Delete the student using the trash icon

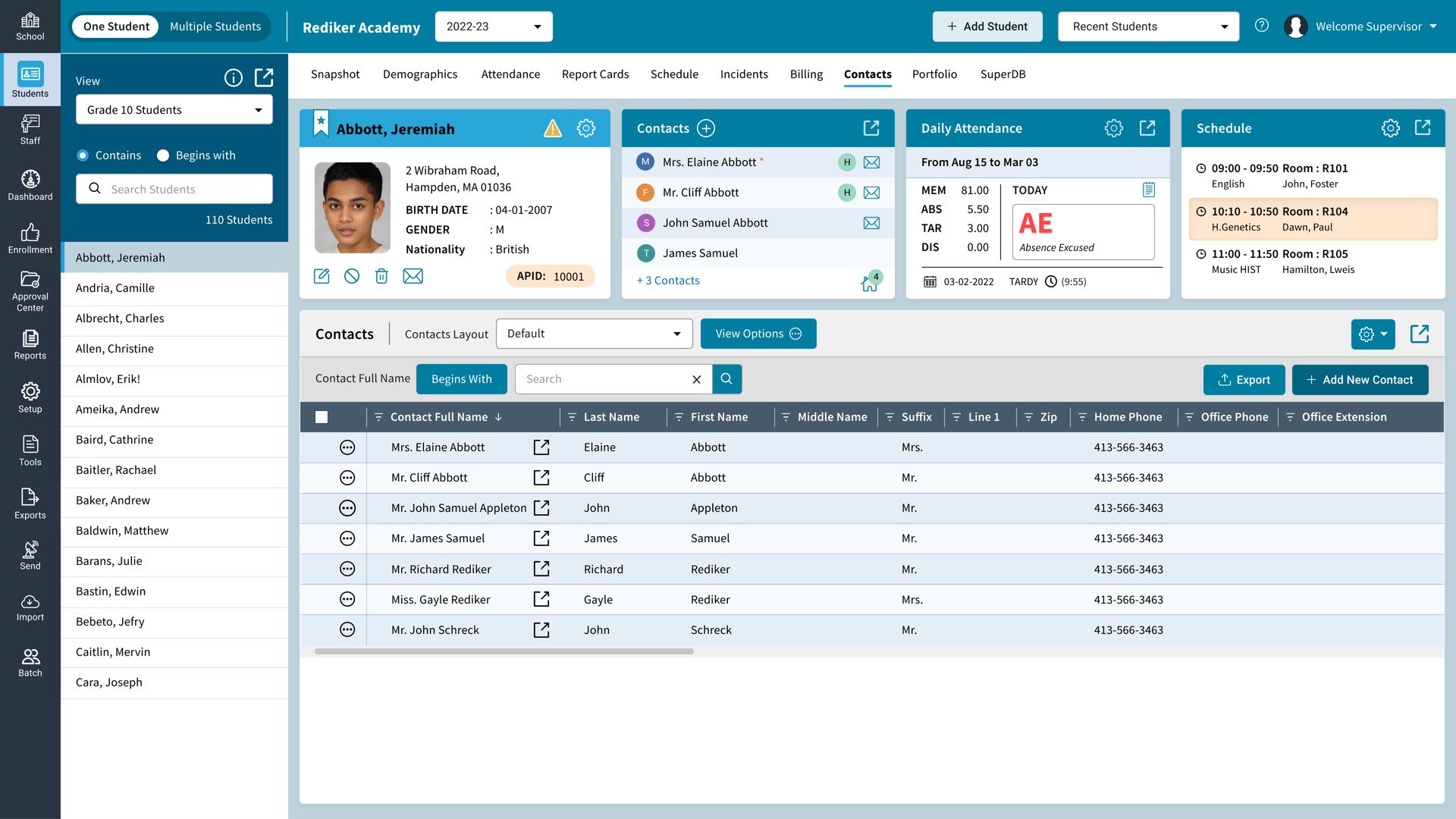tap(381, 276)
